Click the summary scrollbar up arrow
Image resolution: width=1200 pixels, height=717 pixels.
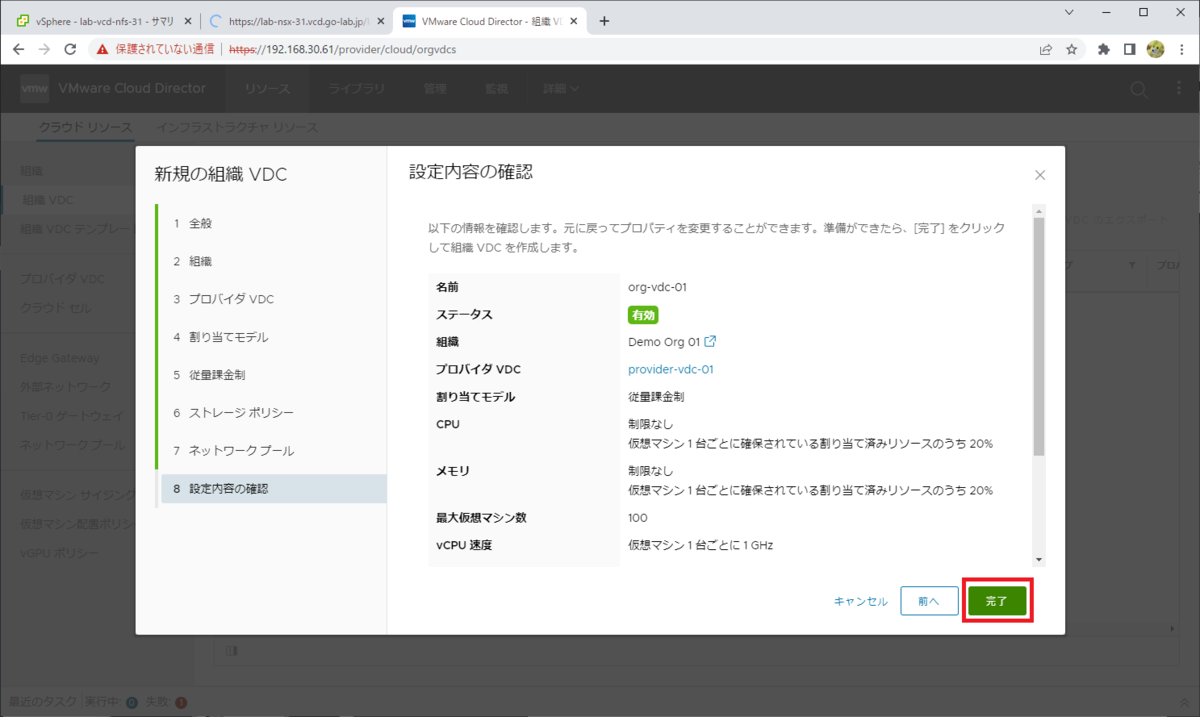click(1039, 212)
